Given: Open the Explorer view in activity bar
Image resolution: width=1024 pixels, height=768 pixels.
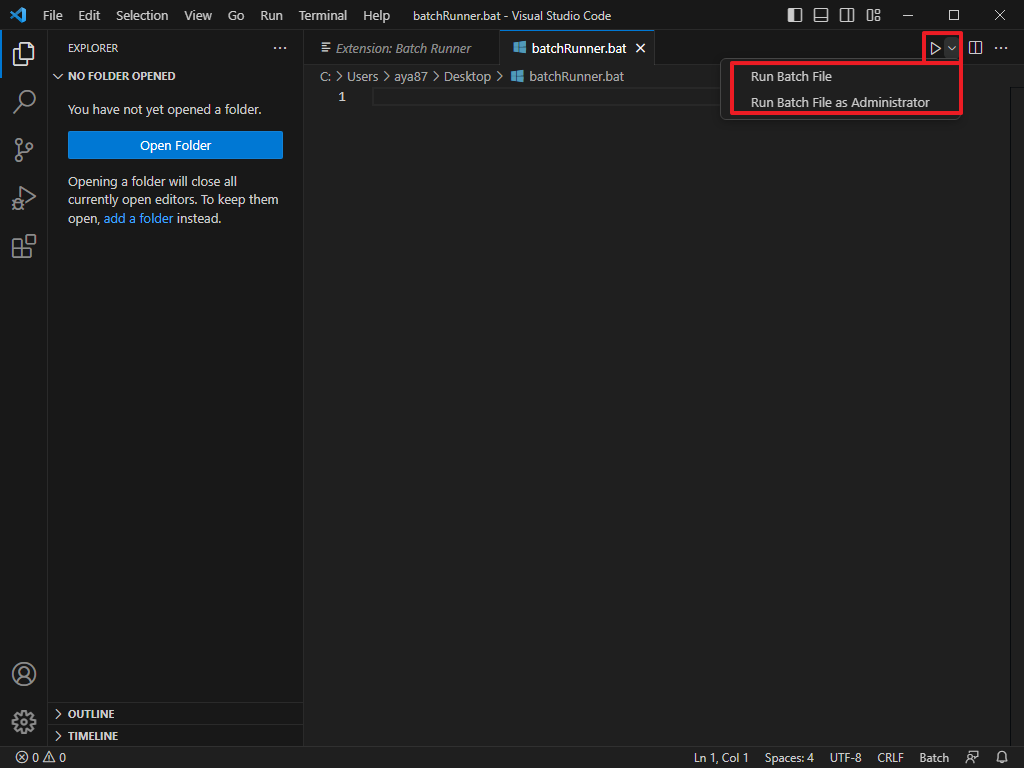Looking at the screenshot, I should tap(24, 54).
